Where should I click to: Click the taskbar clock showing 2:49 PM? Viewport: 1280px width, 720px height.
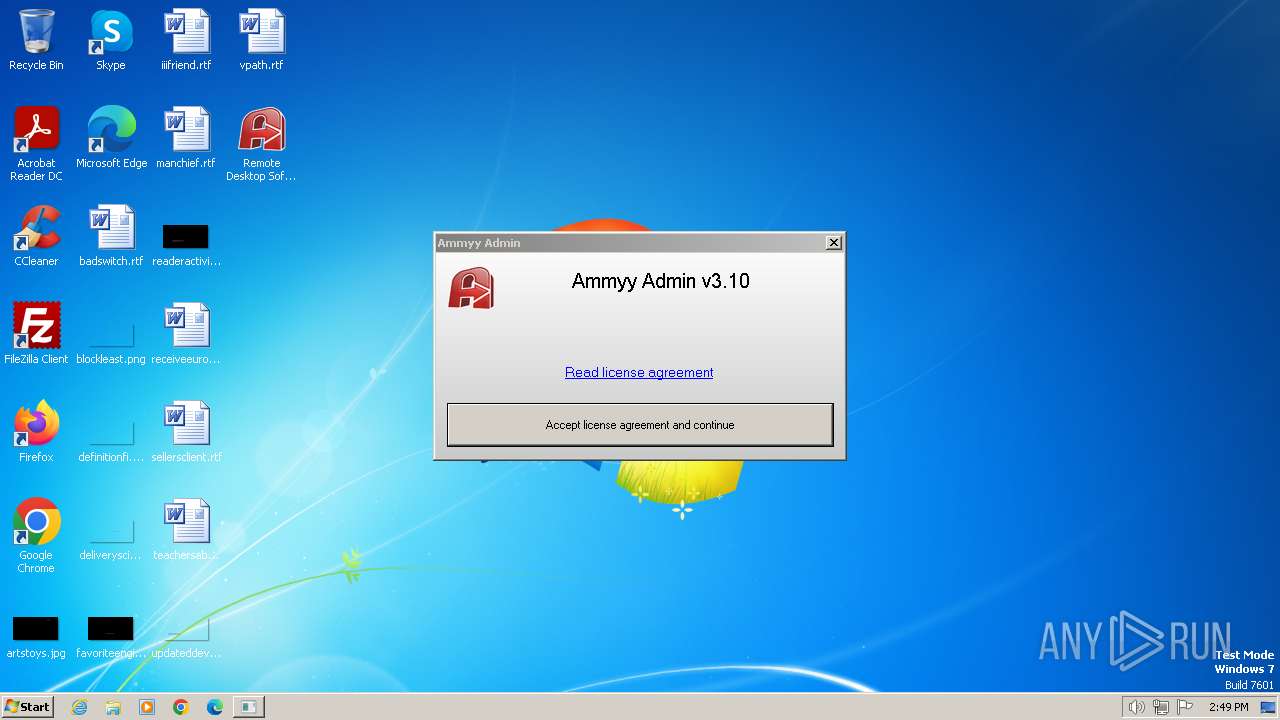1228,707
